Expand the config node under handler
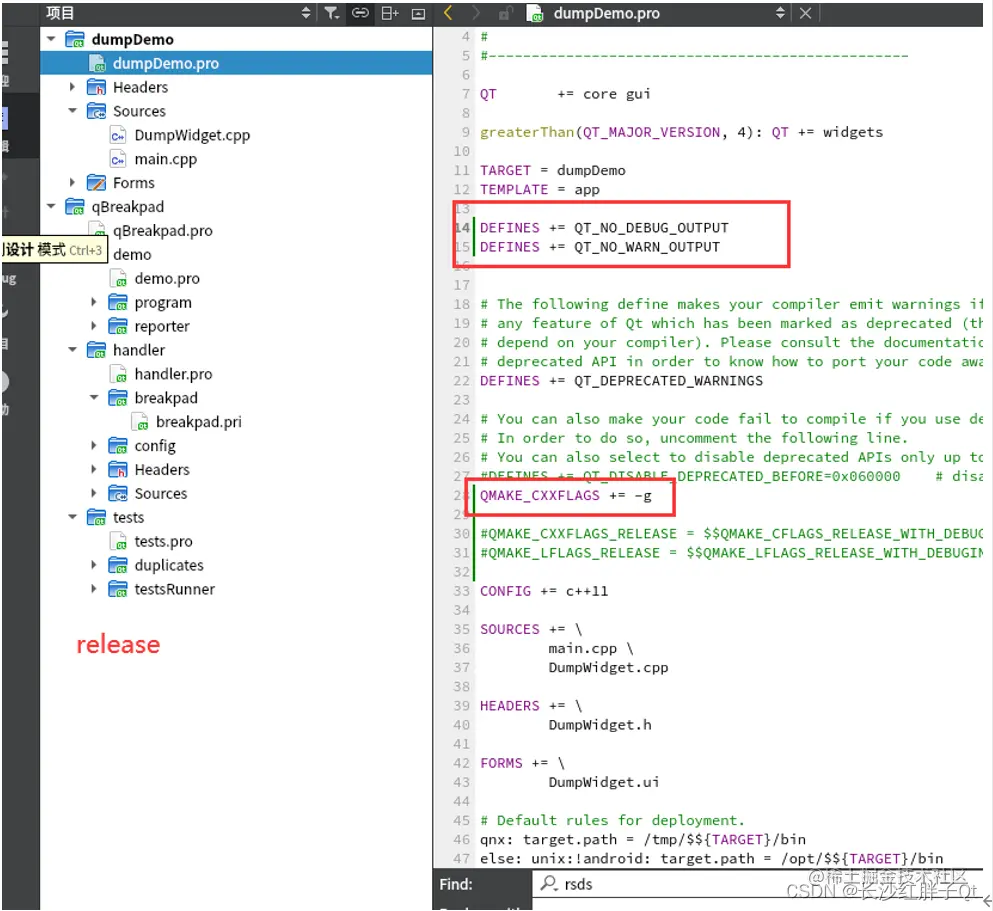Image resolution: width=993 pixels, height=911 pixels. pos(94,446)
